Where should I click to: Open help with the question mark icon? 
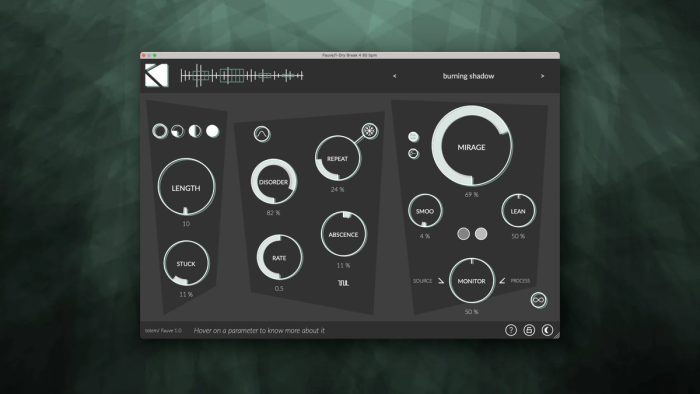(511, 330)
